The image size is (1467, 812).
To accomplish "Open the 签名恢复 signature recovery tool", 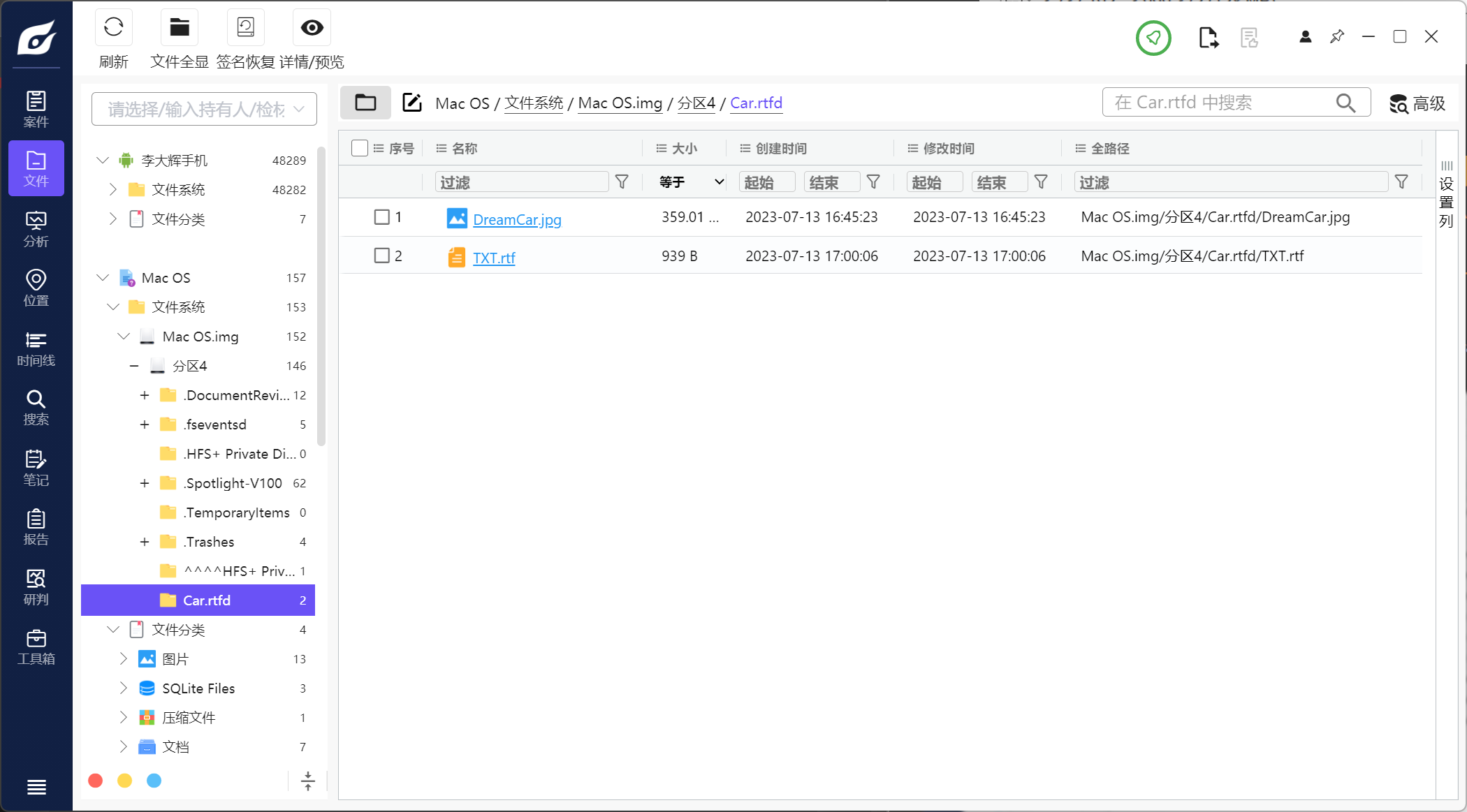I will point(245,28).
